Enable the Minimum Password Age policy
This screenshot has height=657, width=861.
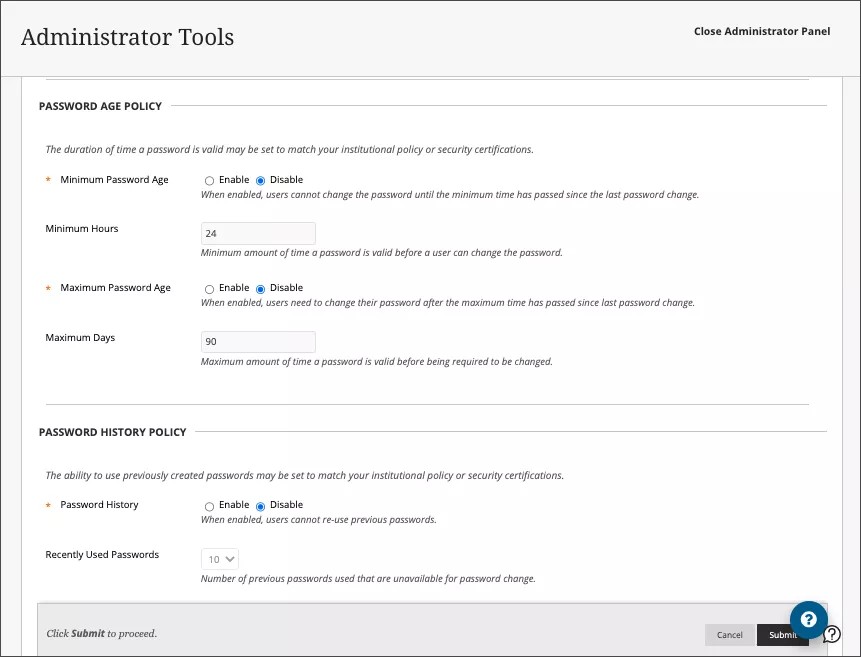click(209, 180)
